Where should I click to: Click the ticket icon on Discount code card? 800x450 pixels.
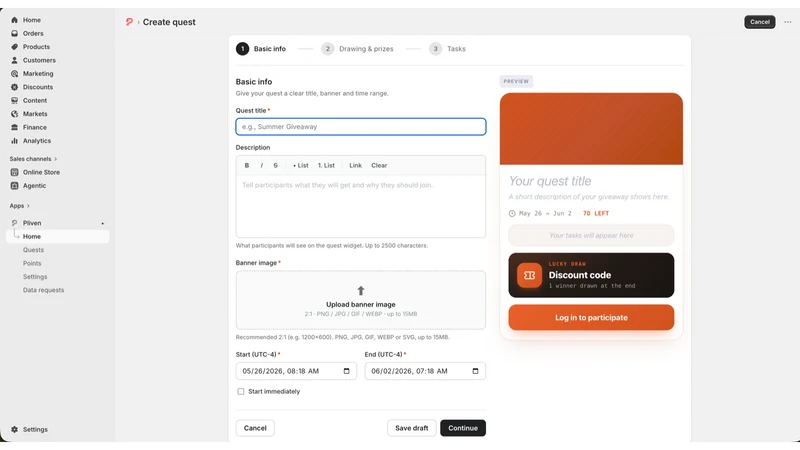[x=530, y=276]
